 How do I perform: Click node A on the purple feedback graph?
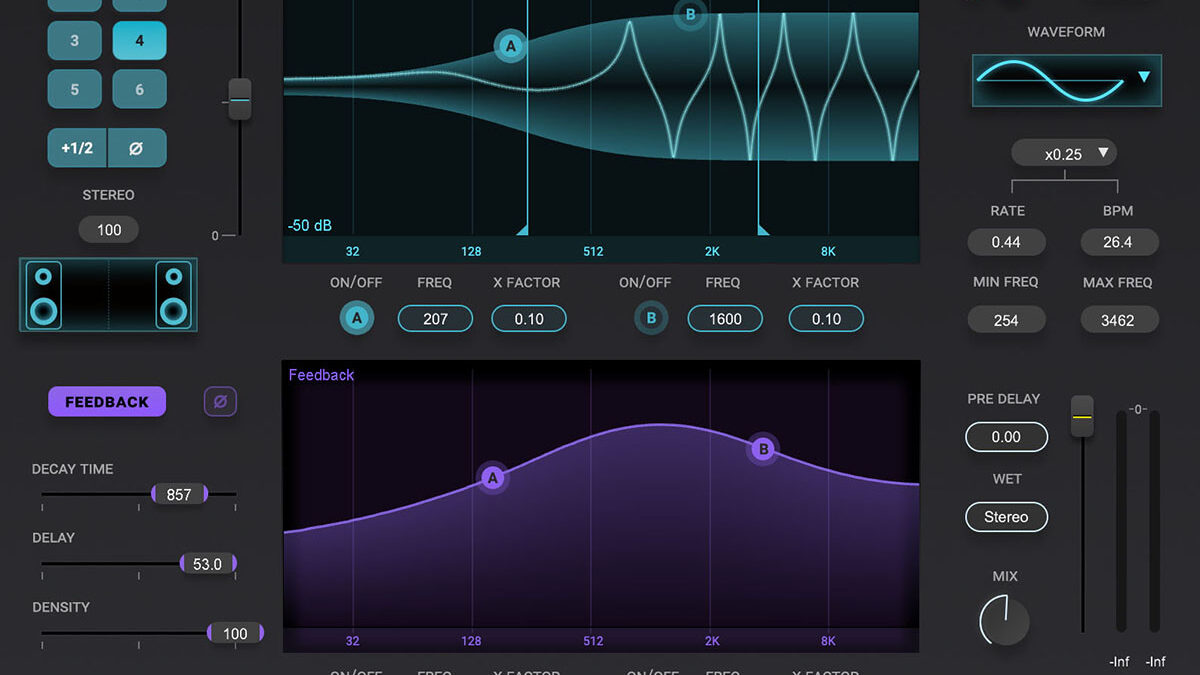click(x=492, y=478)
